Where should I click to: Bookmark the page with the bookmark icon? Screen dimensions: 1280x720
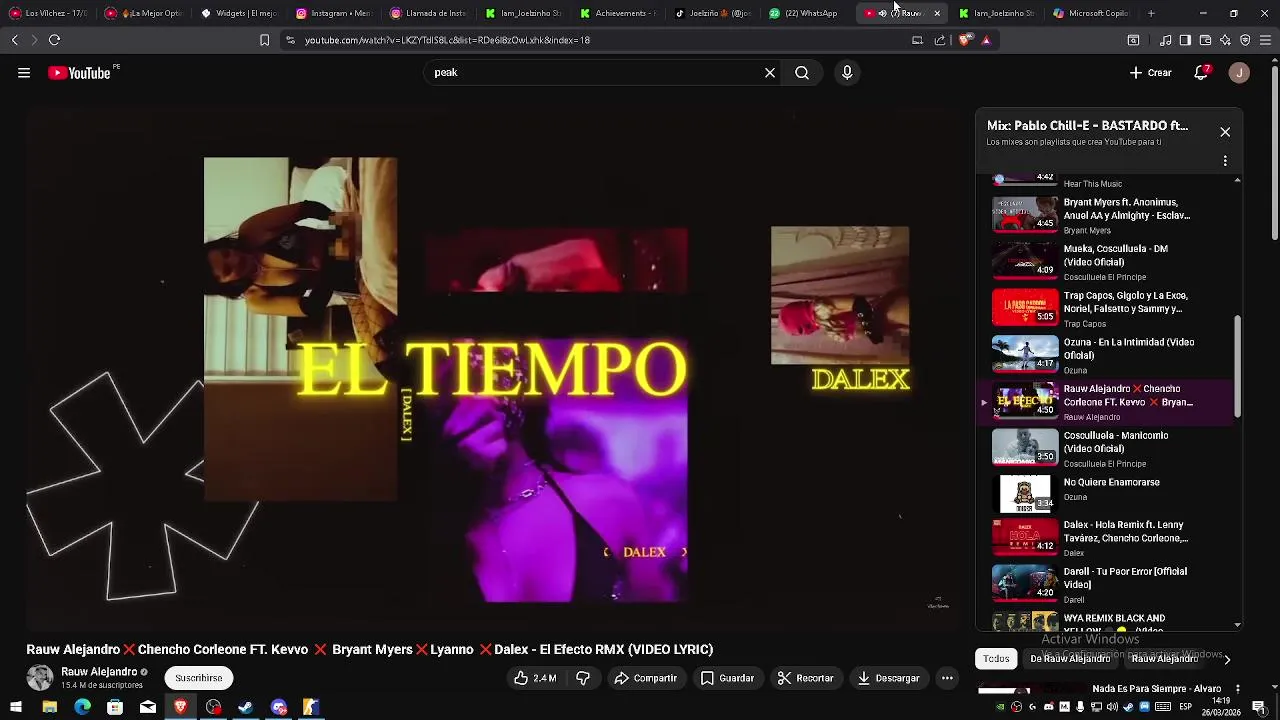point(264,40)
